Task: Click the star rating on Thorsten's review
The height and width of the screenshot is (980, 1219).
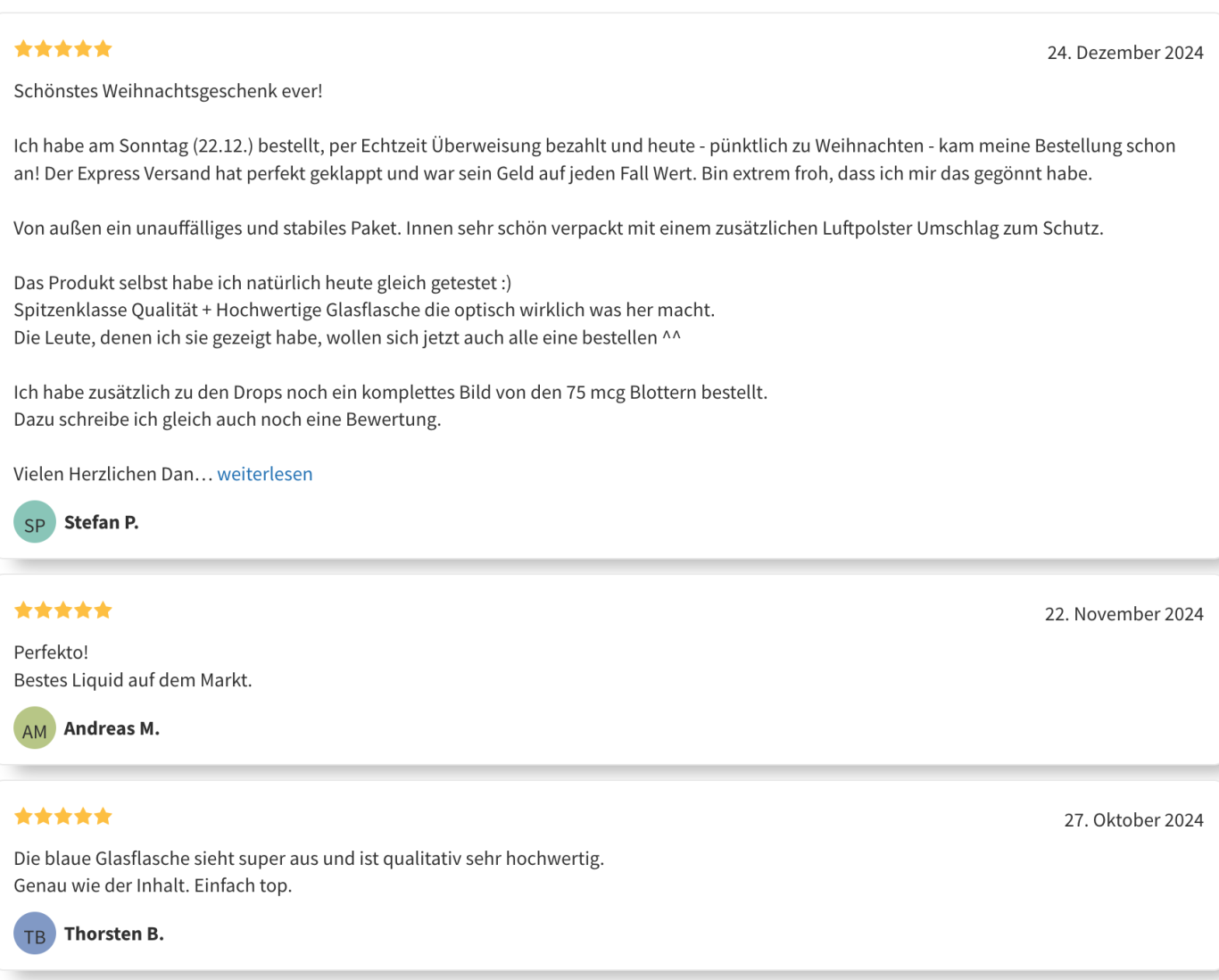Action: tap(63, 817)
